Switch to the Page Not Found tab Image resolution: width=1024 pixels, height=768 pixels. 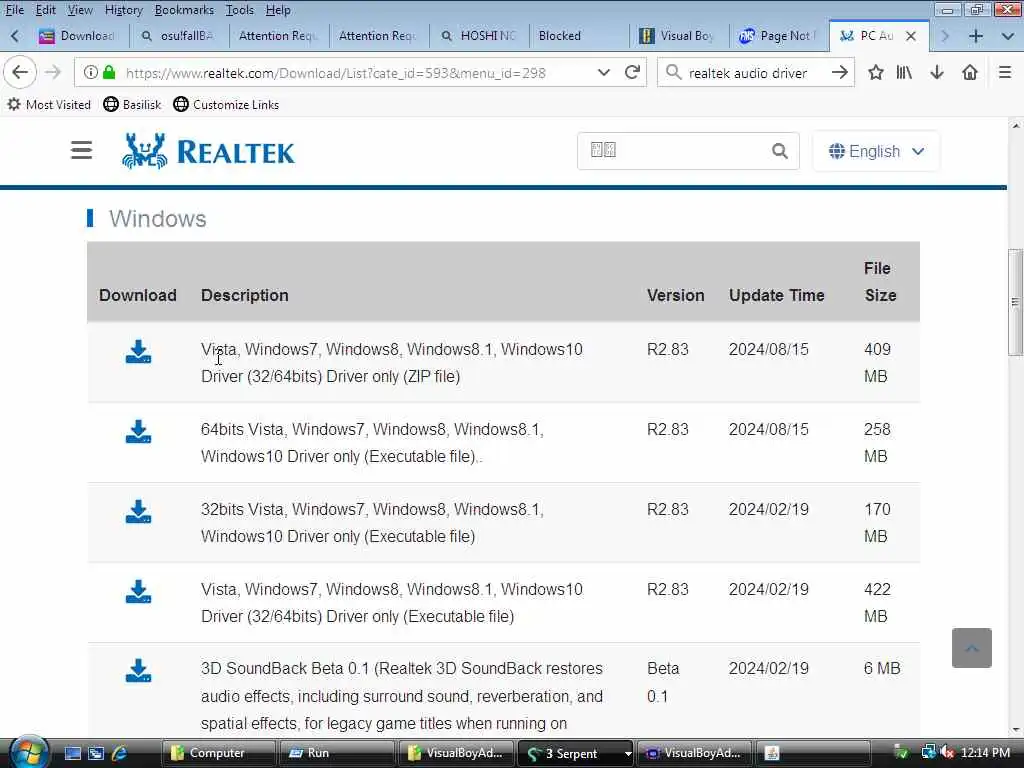778,36
